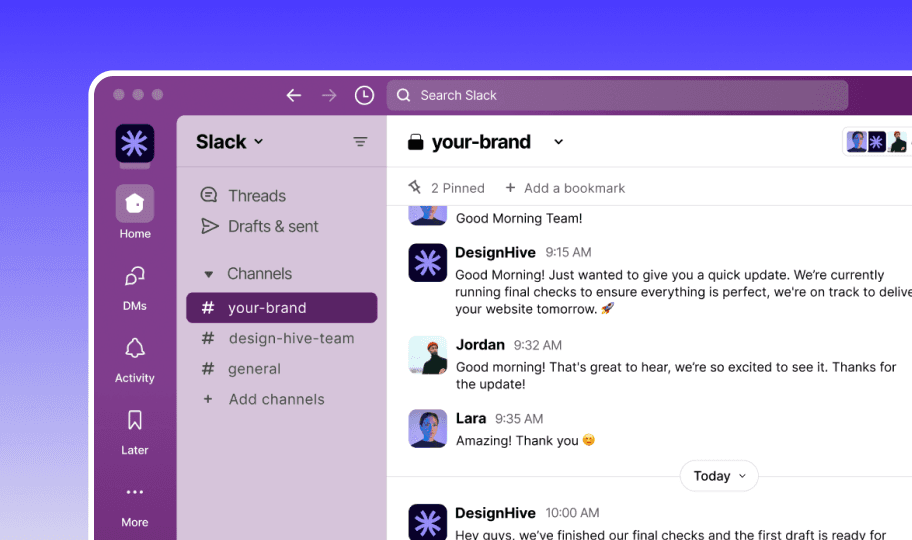Go back with the left arrow
912x540 pixels.
(x=294, y=95)
